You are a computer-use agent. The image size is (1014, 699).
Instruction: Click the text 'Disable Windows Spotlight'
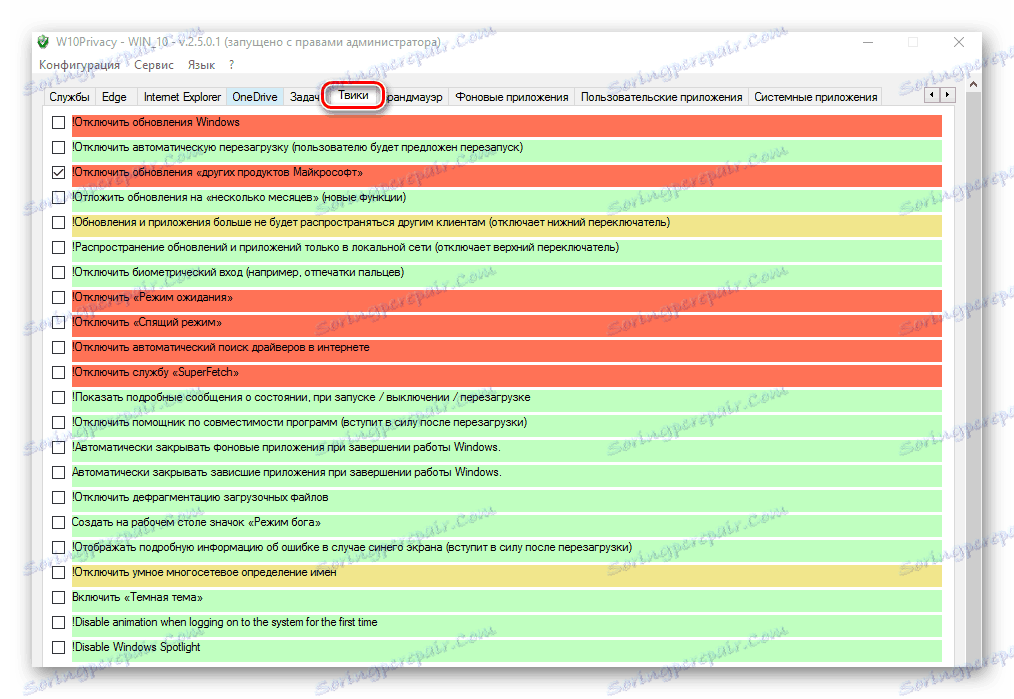[x=137, y=647]
